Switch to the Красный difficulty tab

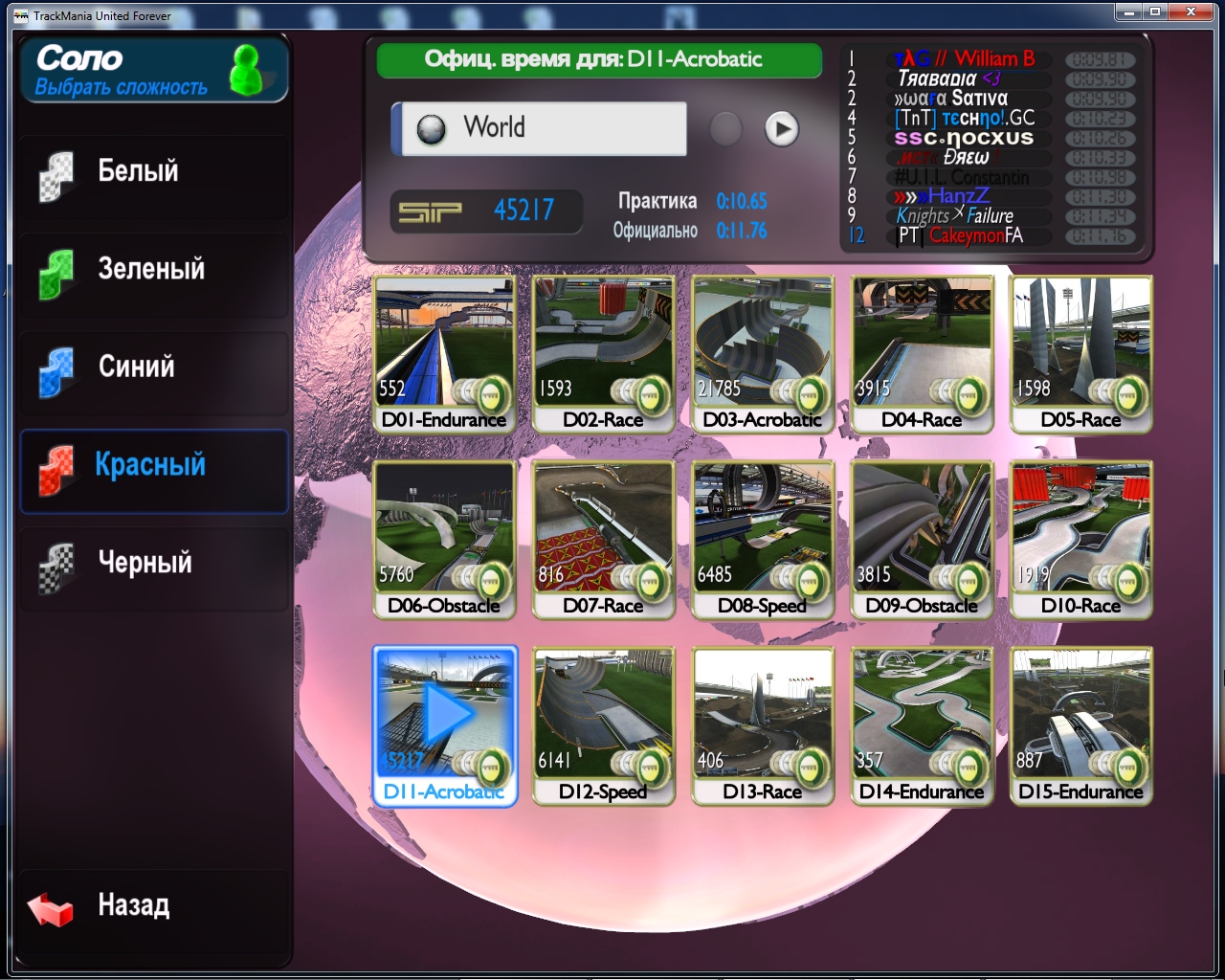tap(153, 466)
